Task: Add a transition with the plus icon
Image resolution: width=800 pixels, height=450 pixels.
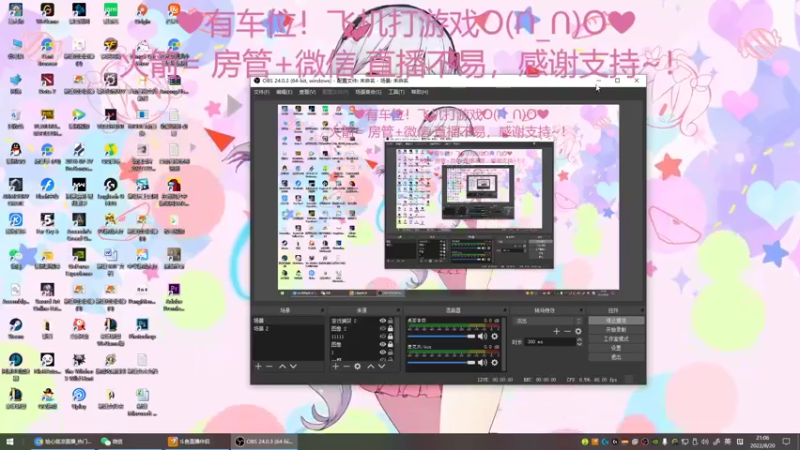Action: coord(557,331)
